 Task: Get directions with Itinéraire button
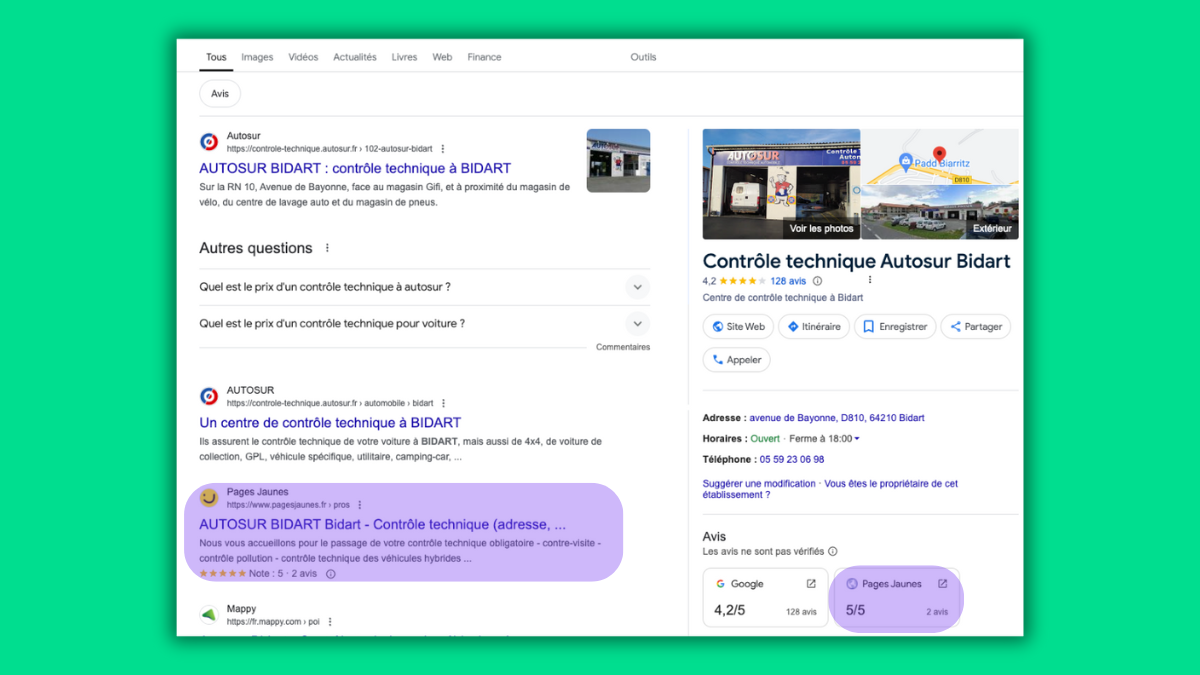(x=814, y=327)
